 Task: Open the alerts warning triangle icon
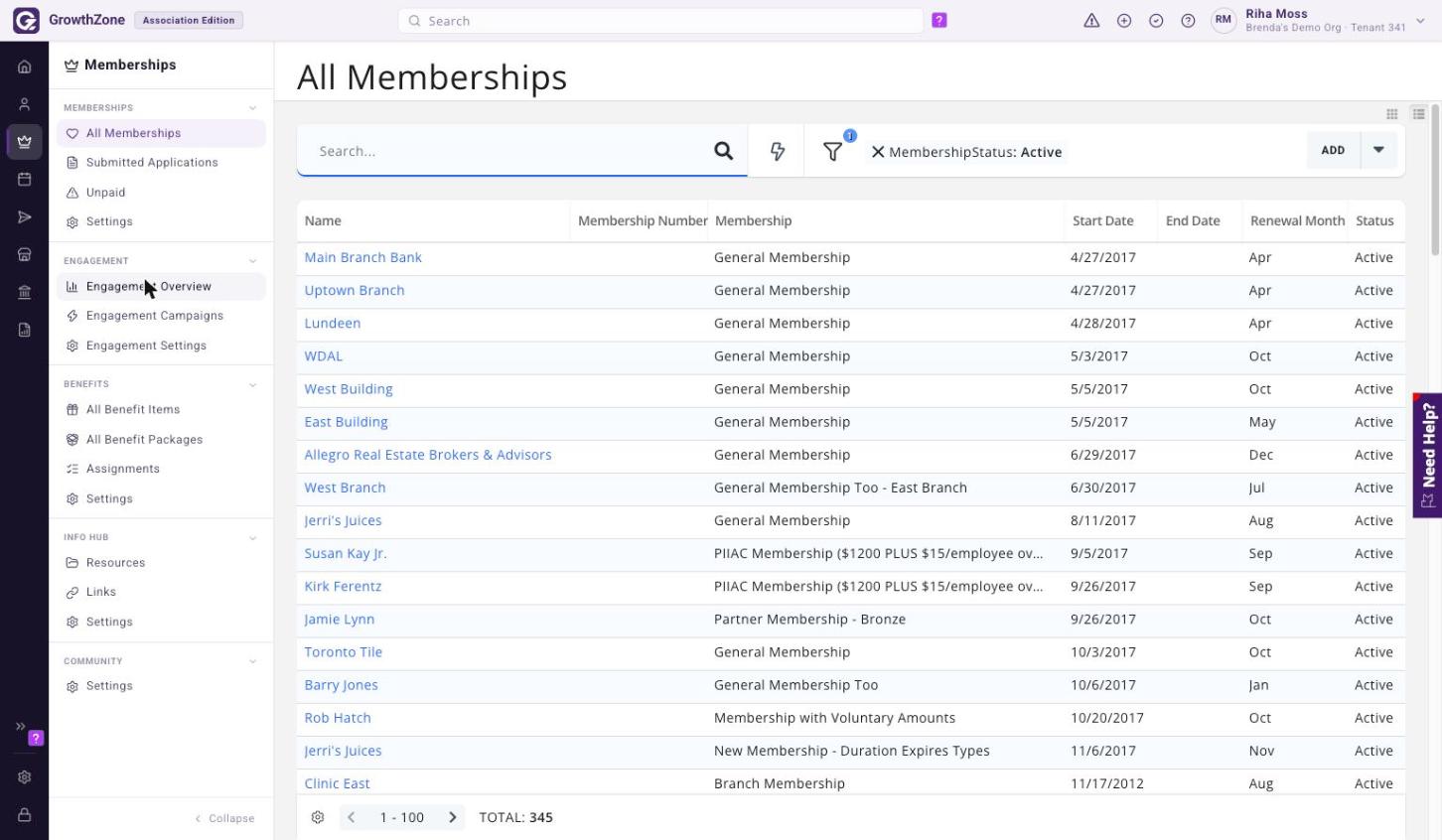click(x=1091, y=20)
